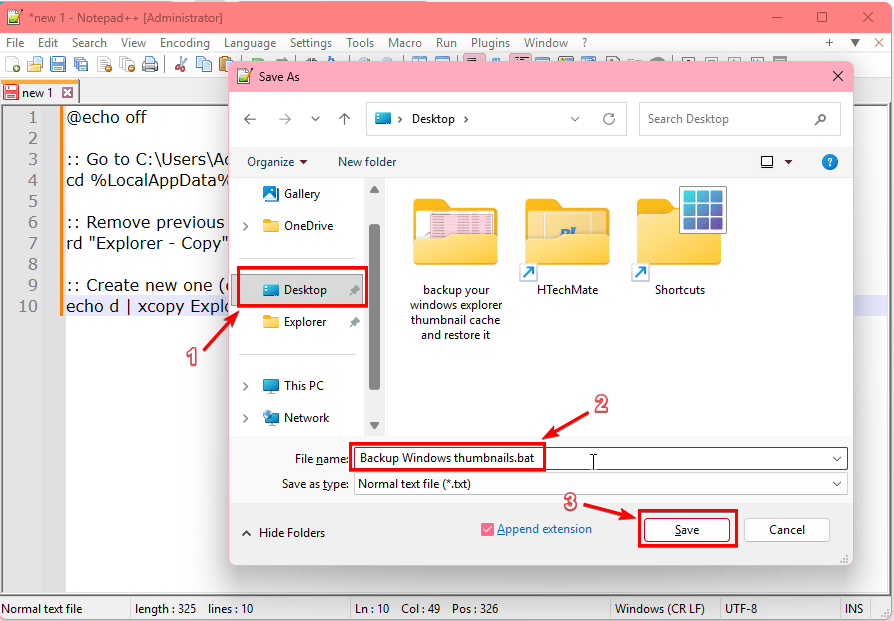This screenshot has width=894, height=621.
Task: Unpin Explorer folder from quick access
Action: coord(354,322)
